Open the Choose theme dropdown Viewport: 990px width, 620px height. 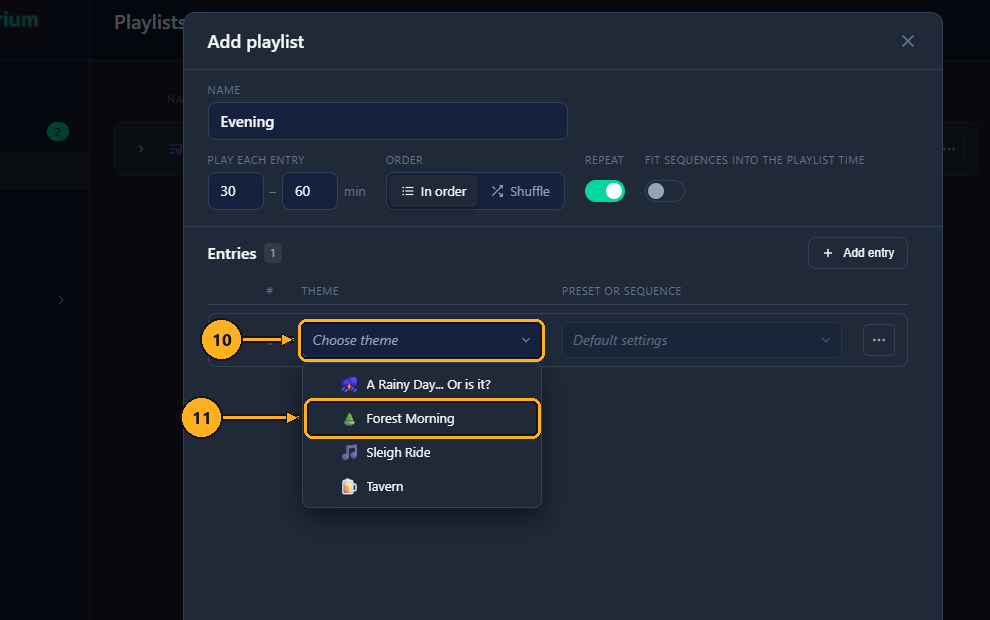pos(421,340)
